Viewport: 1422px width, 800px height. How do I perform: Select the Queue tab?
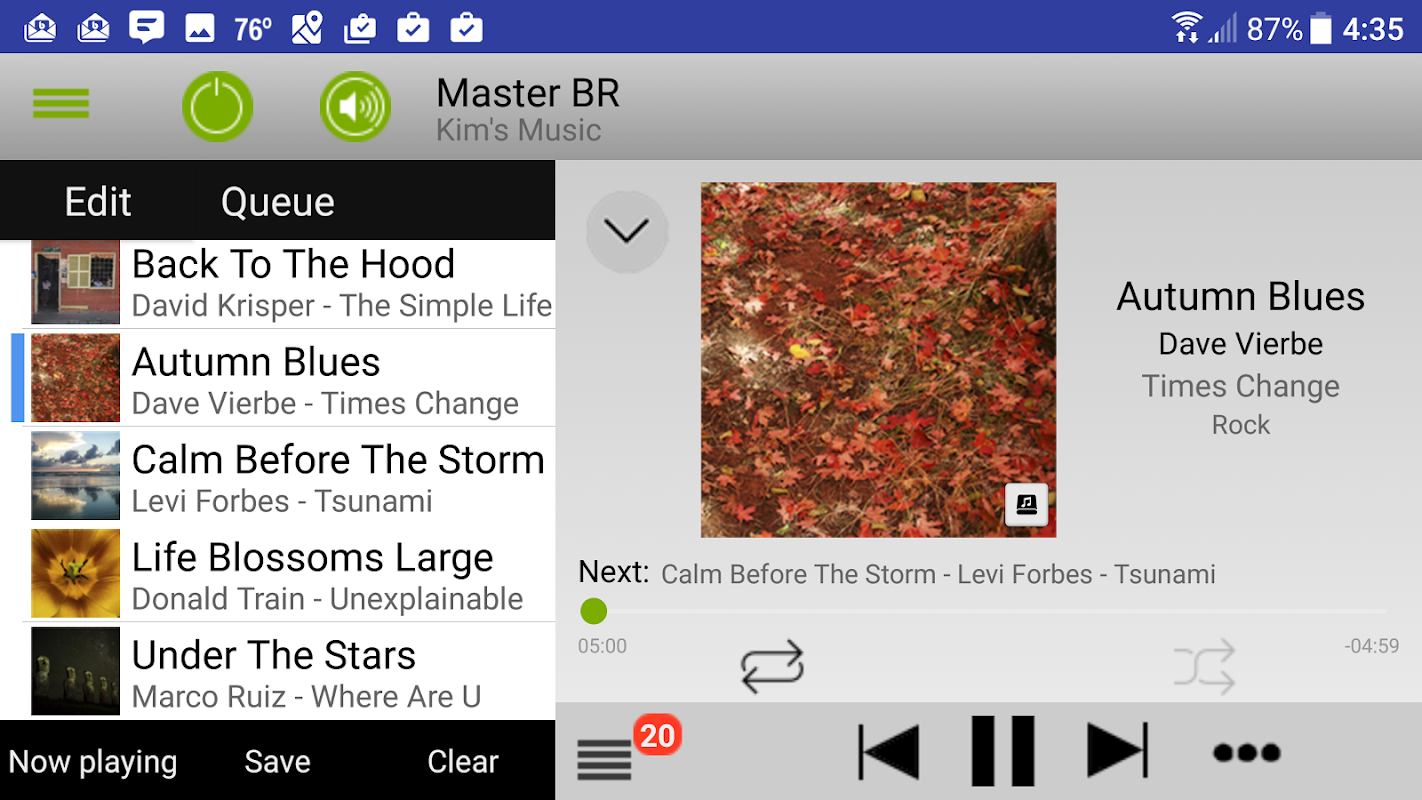[x=278, y=202]
